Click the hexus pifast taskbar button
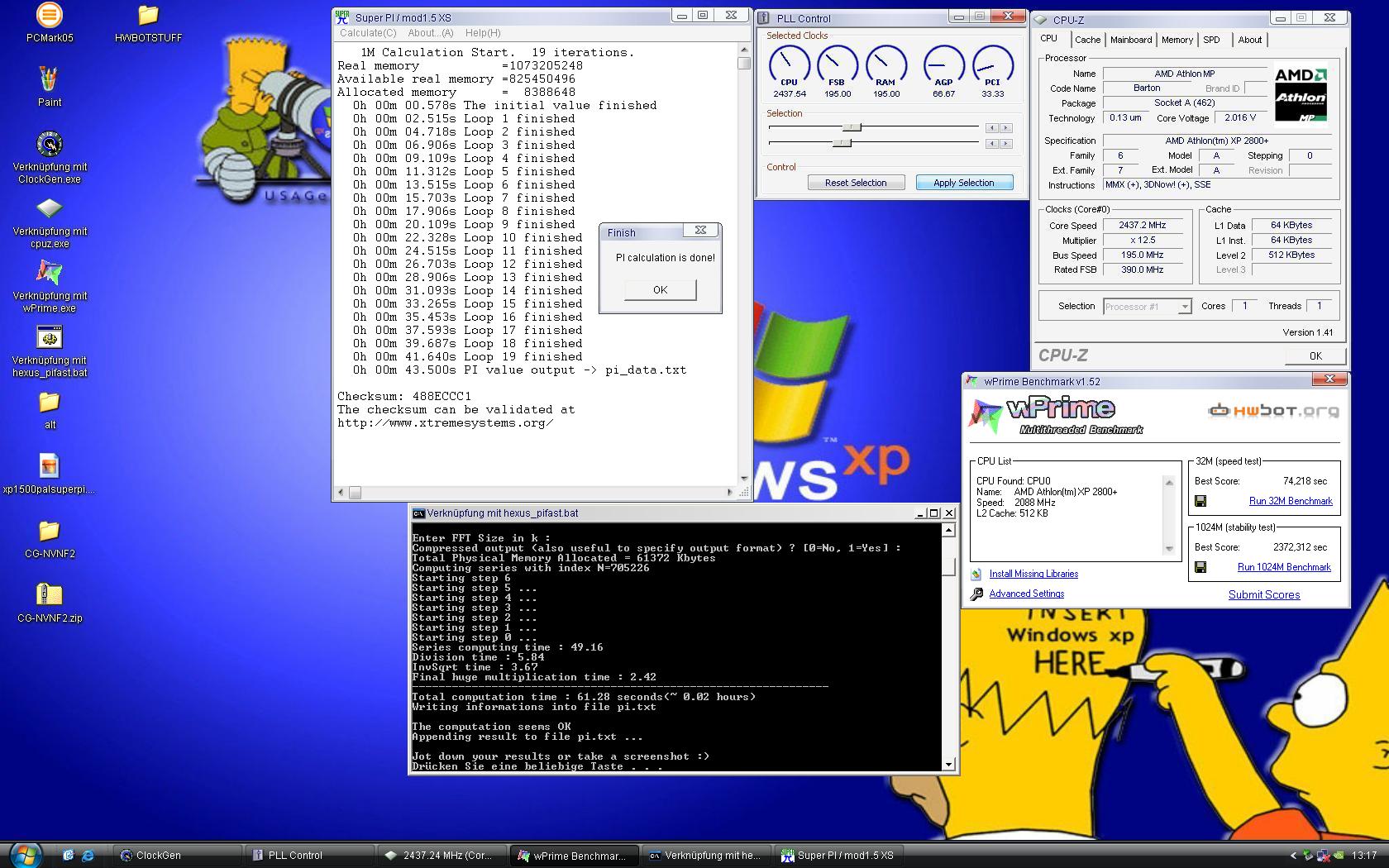This screenshot has height=868, width=1389. (x=708, y=856)
